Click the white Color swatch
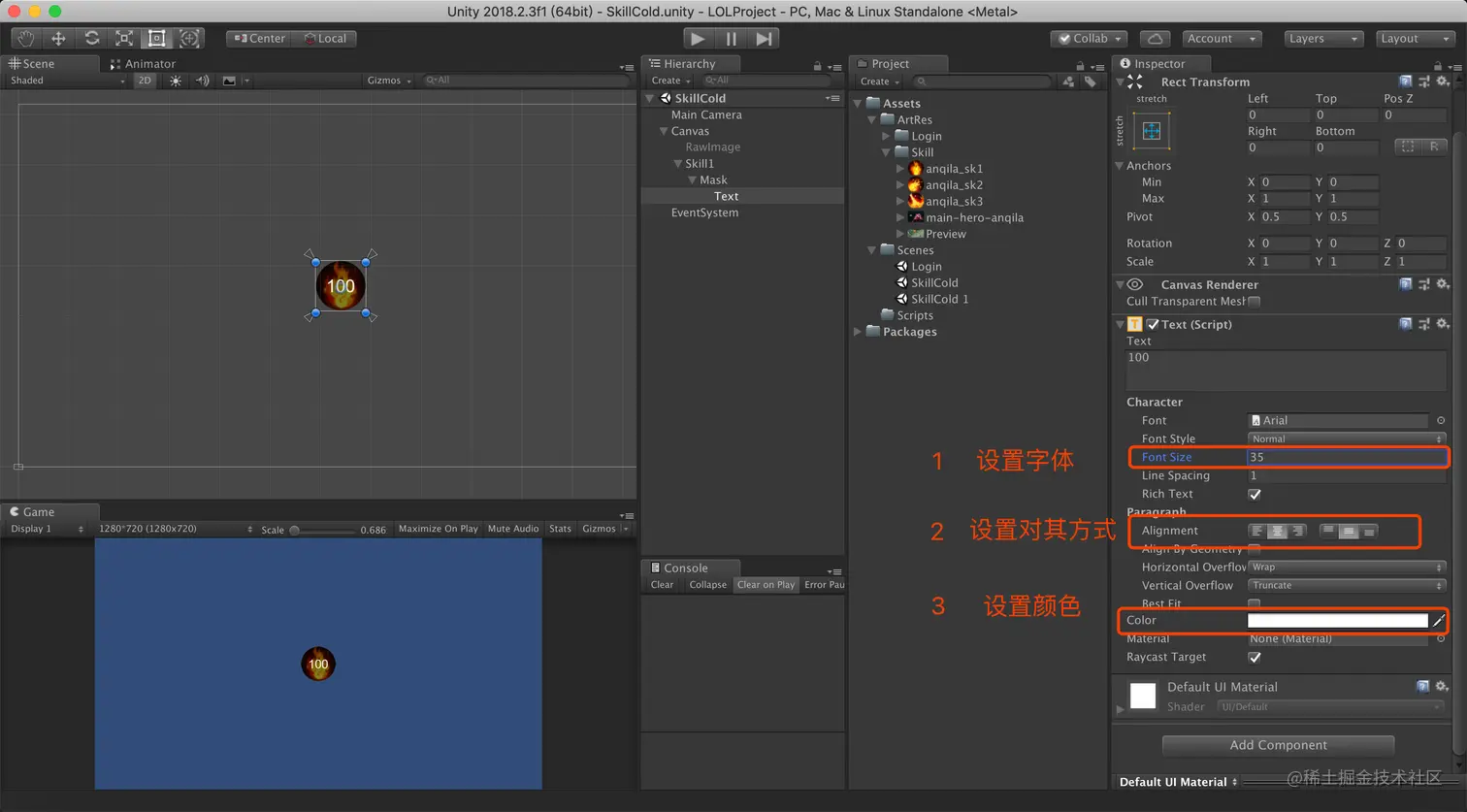Screen dimensions: 1467x812 1337,621
